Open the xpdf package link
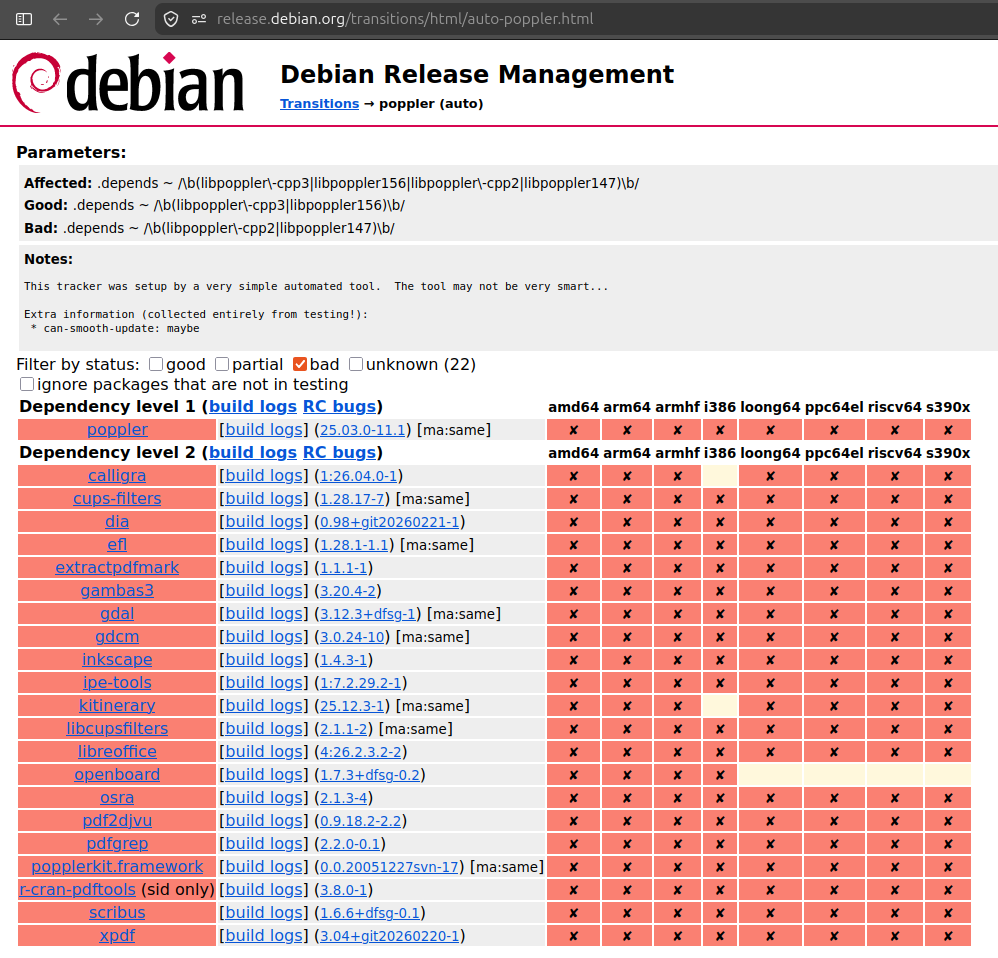 [x=117, y=935]
